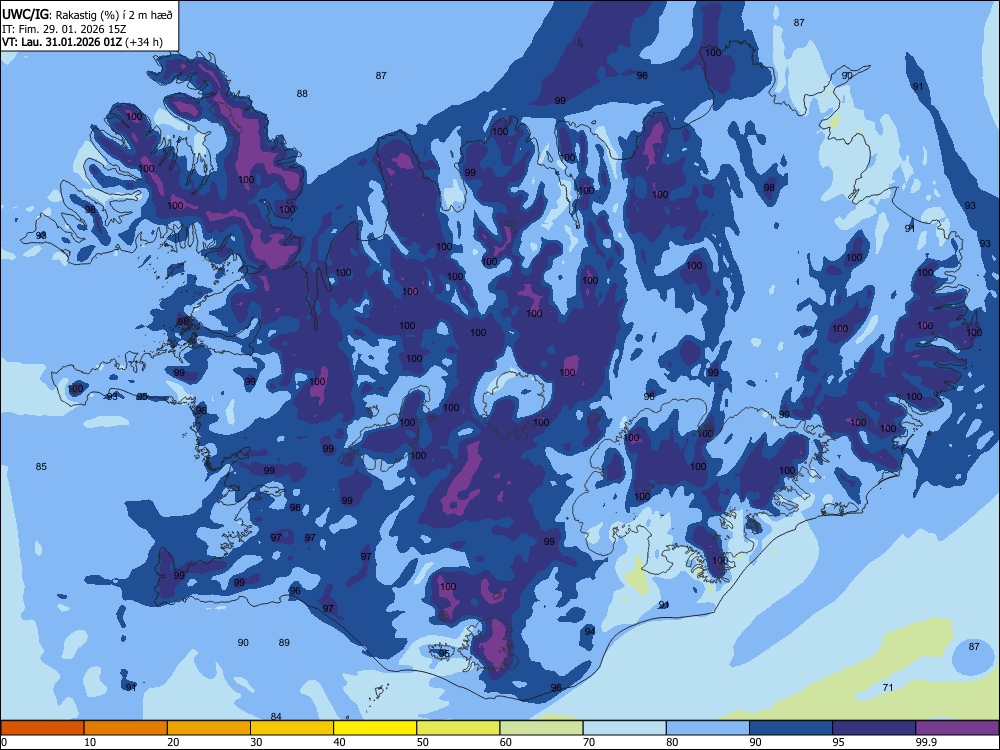Select the 'IT: Fim. 29. 01. 2026 15Z' line
The image size is (1000, 750).
click(64, 29)
